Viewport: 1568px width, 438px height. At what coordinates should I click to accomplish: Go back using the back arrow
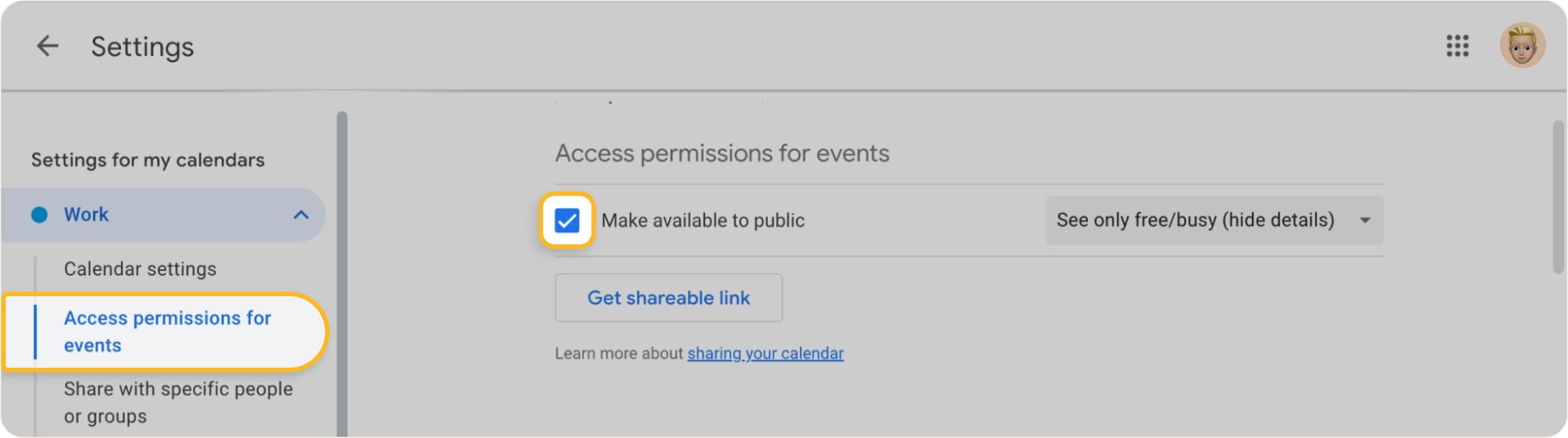point(47,46)
